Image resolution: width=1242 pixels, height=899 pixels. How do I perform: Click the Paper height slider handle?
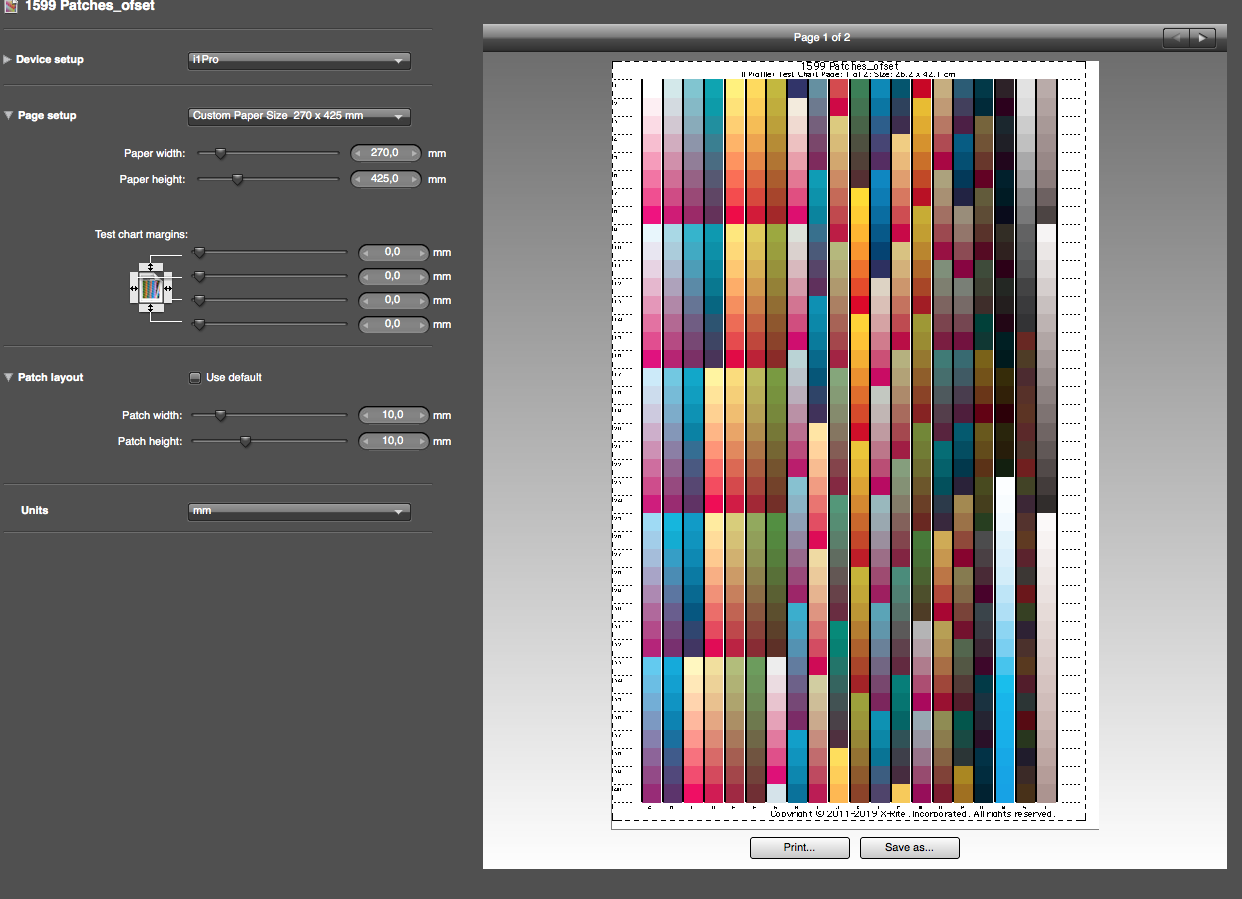point(237,179)
